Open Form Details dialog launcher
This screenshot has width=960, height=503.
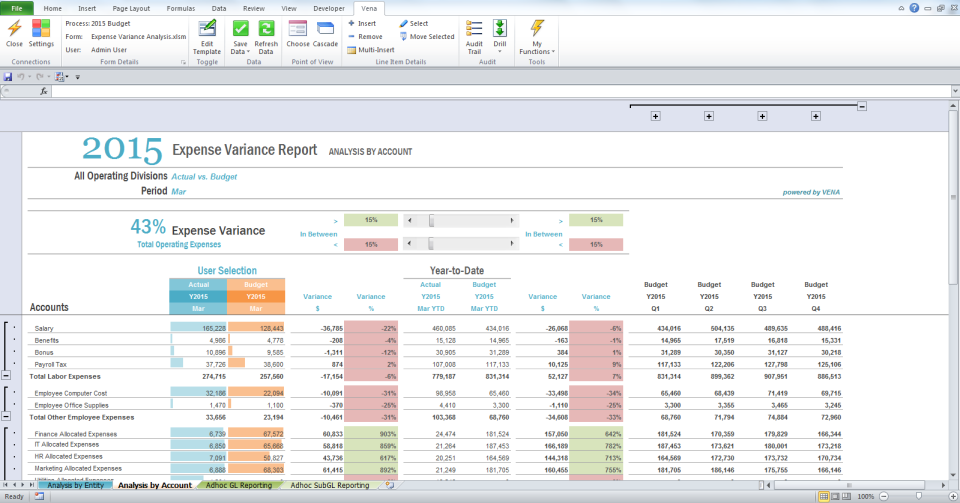183,62
